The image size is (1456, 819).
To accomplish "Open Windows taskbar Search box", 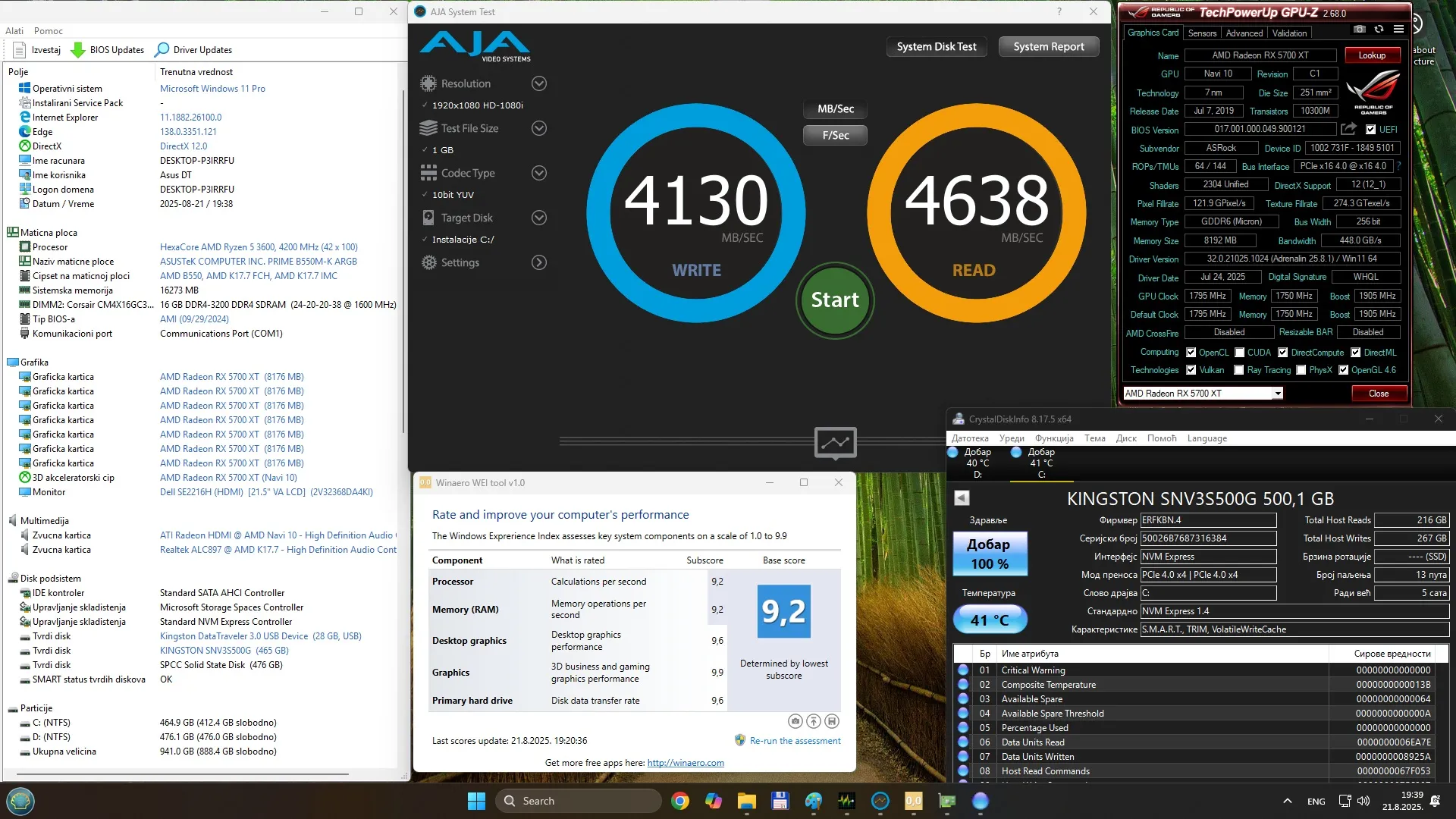I will tap(578, 801).
